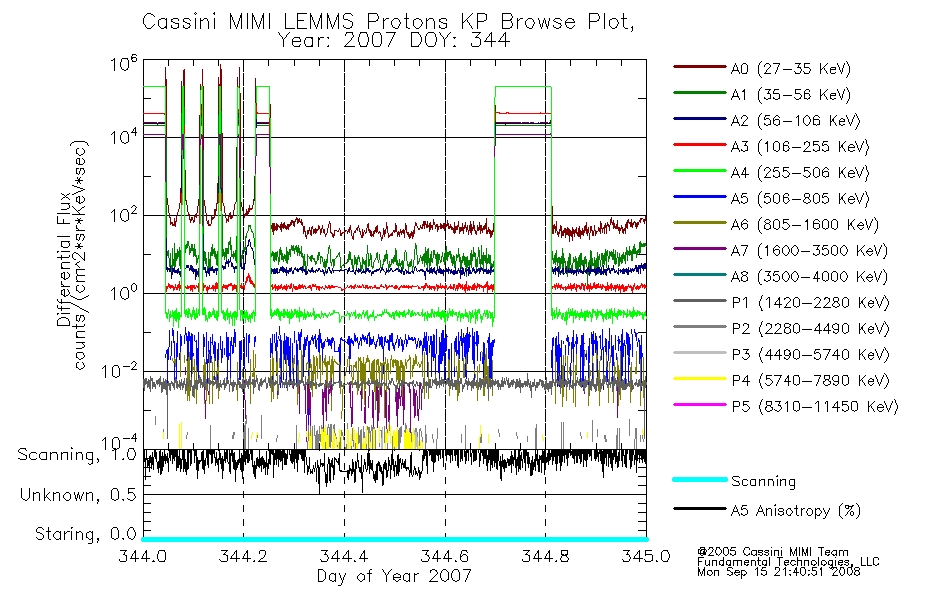Viewport: 950px width, 600px height.
Task: Select the A5 Anisotropy (%) legend entry
Action: click(767, 510)
